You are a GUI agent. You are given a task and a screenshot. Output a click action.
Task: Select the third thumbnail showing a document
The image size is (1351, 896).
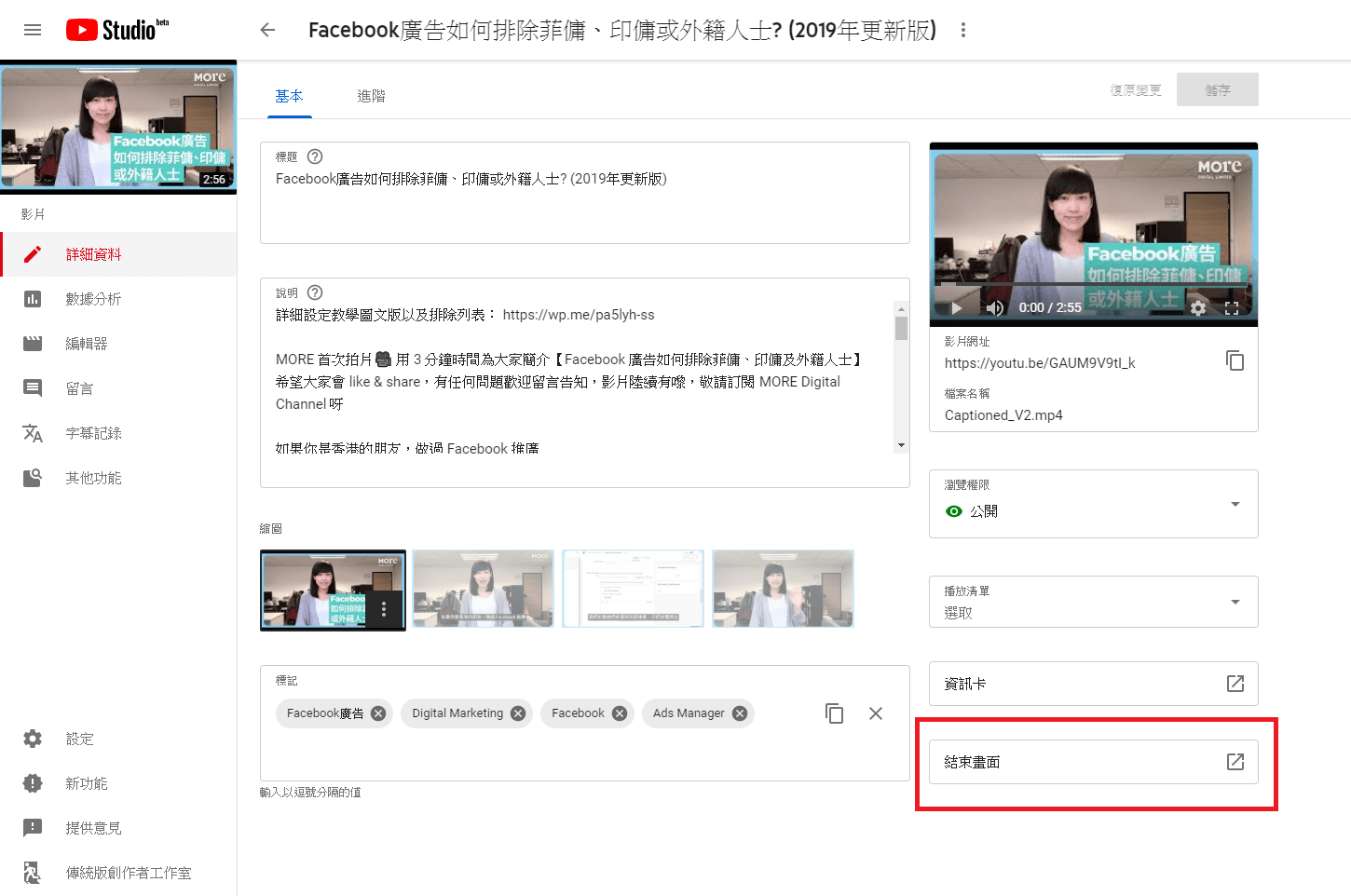point(633,588)
